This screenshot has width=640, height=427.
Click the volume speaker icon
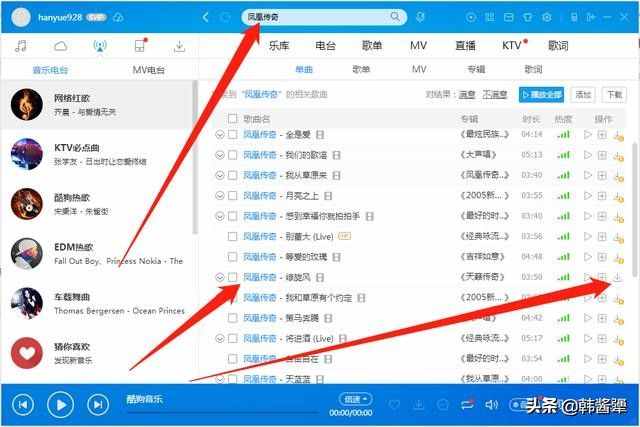coord(491,404)
